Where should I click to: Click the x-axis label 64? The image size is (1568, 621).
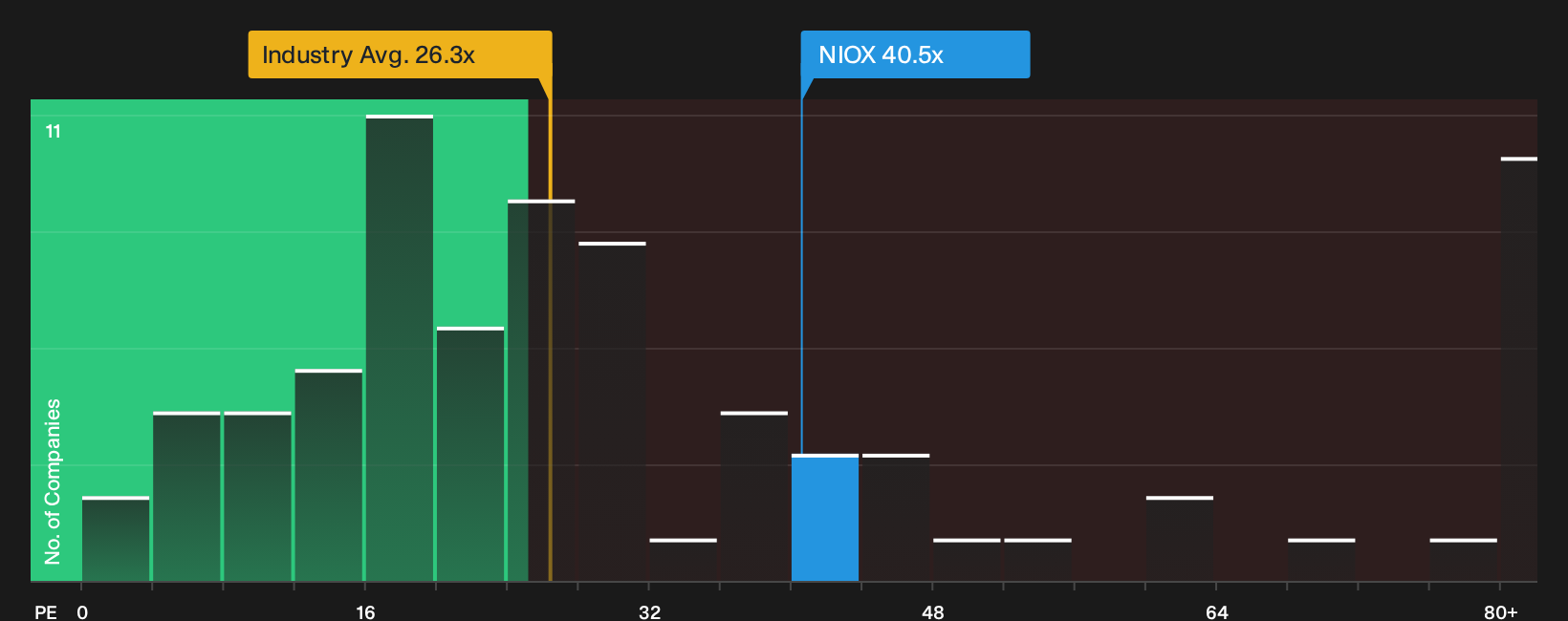click(1216, 611)
